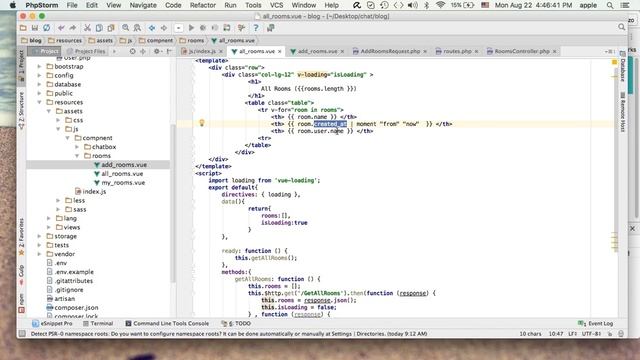Click the Find magnifier toolbar icon
The height and width of the screenshot is (360, 640).
(x=125, y=28)
